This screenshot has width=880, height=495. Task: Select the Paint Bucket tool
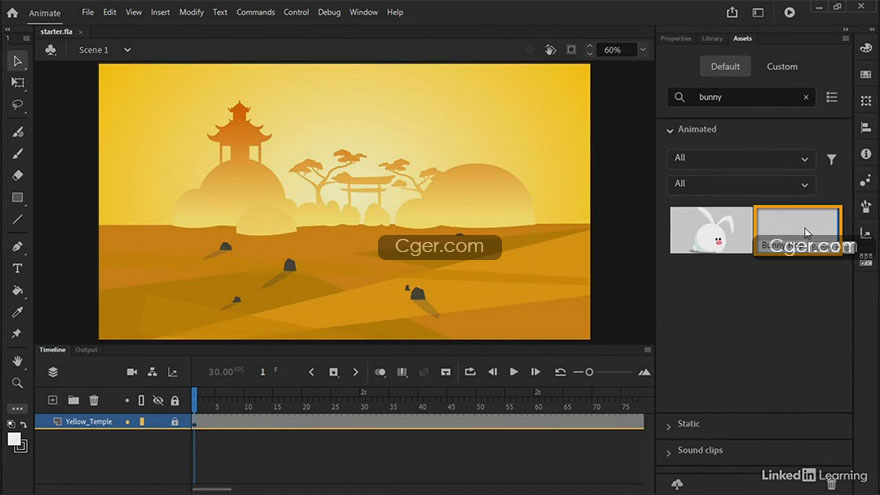click(17, 291)
